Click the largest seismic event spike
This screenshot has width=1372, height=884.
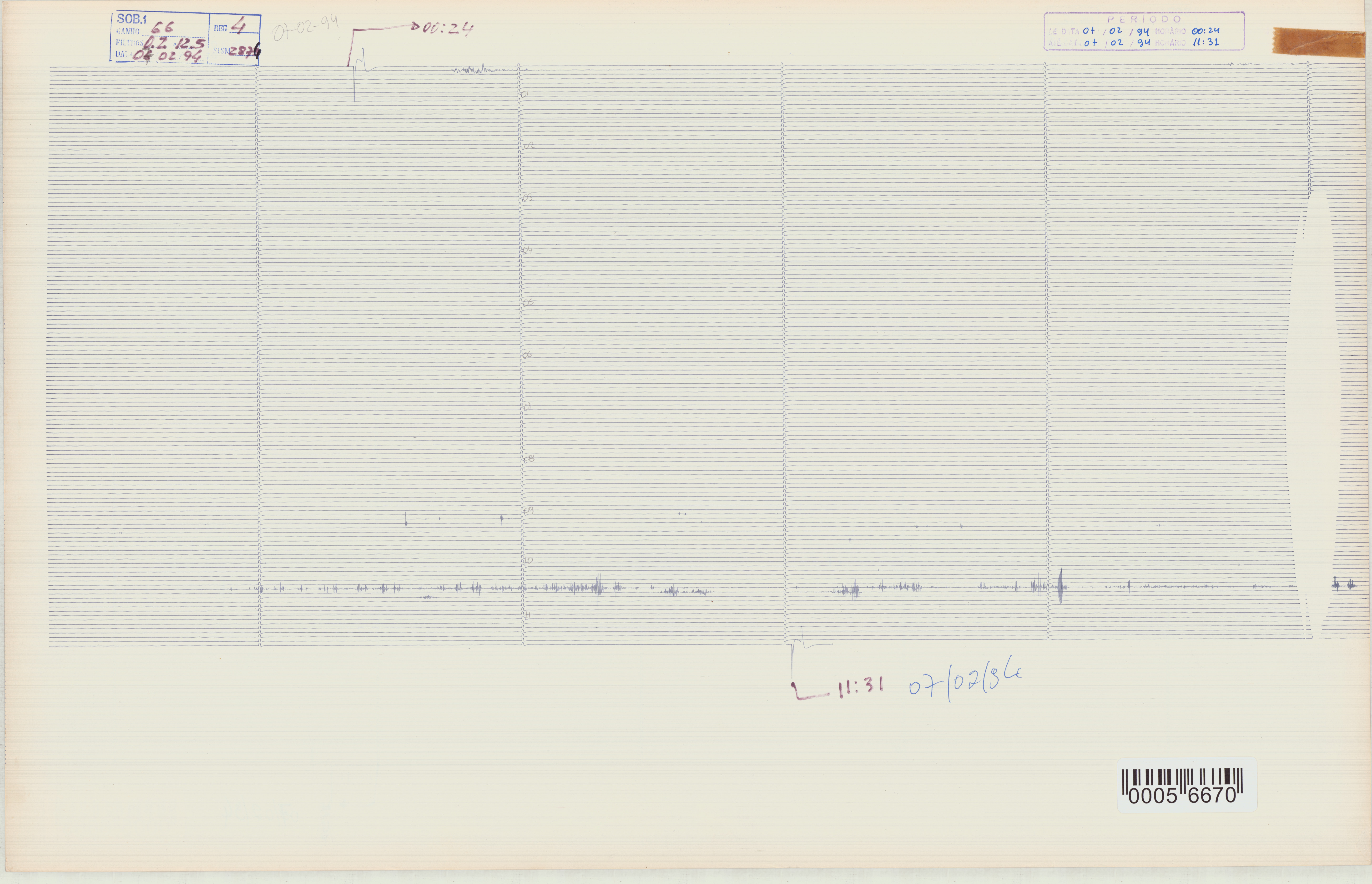tap(1060, 586)
